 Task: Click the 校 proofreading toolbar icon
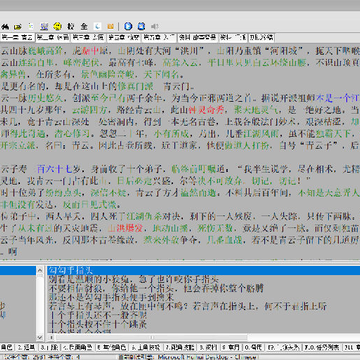pos(71,26)
